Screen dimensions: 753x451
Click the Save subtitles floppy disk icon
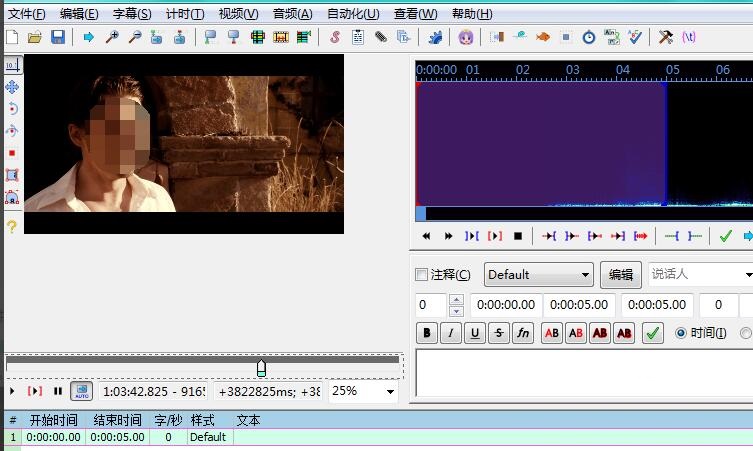57,37
